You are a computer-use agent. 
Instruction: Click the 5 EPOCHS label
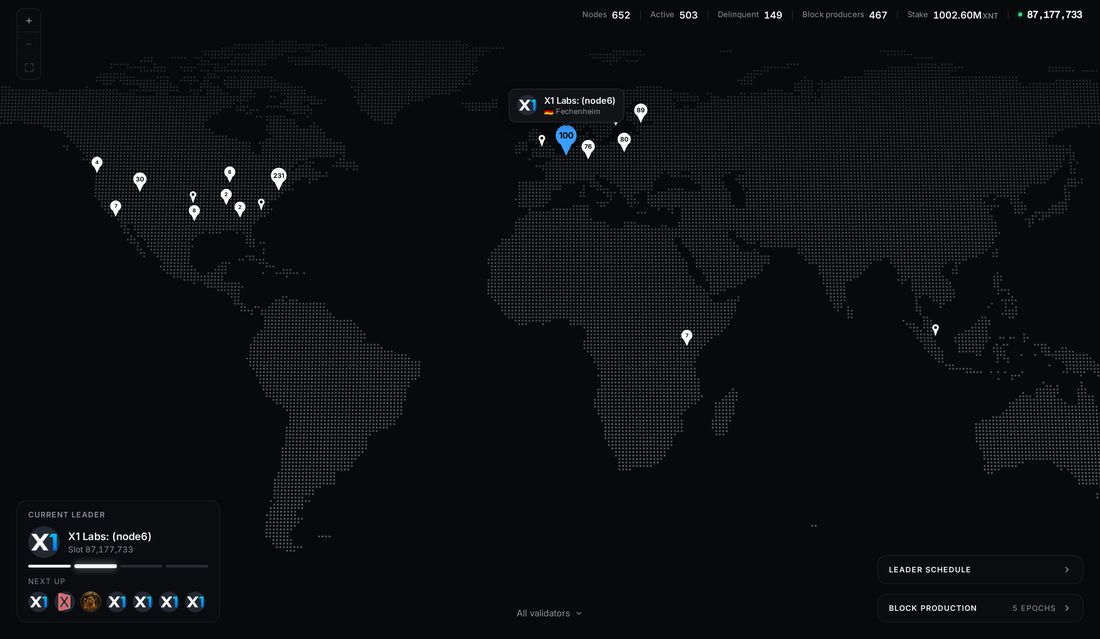click(x=1033, y=608)
